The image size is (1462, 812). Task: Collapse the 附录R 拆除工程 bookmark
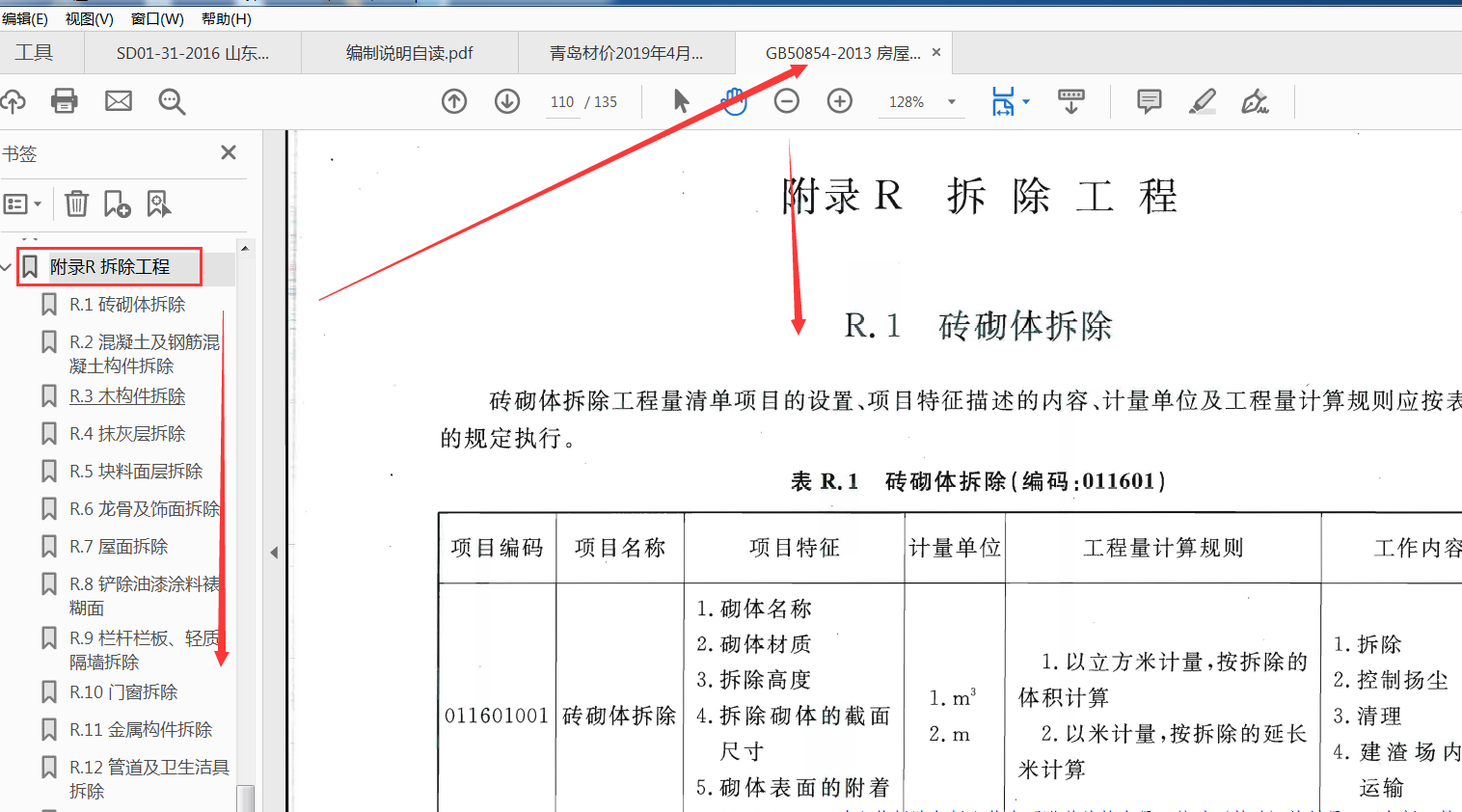click(6, 267)
